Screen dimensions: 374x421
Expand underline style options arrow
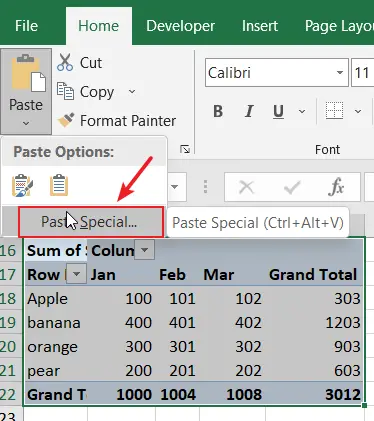[x=302, y=111]
